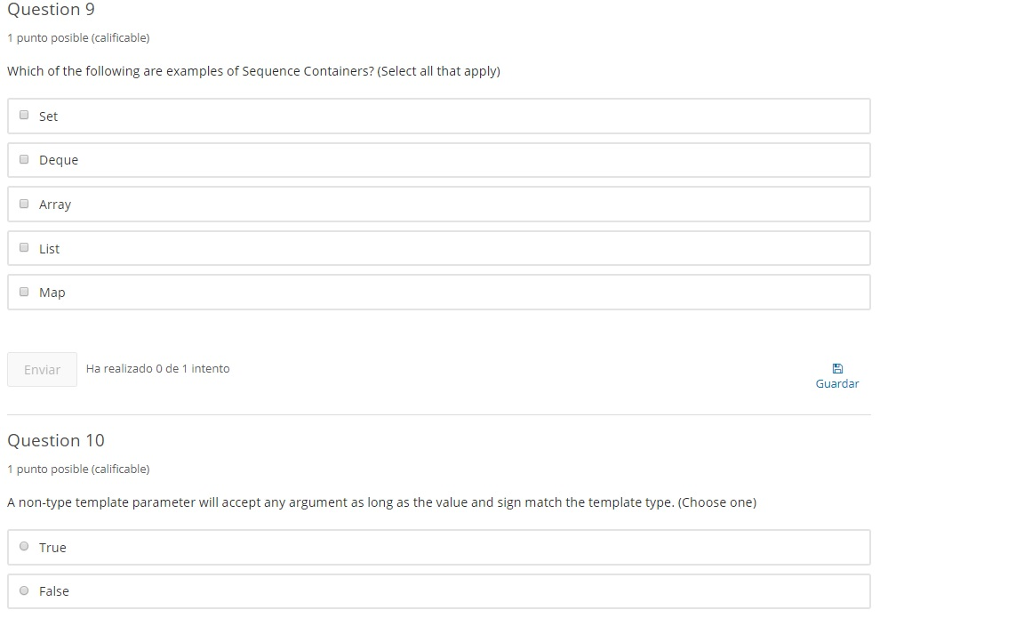Enable the List checkbox
The height and width of the screenshot is (634, 1024).
coord(24,248)
